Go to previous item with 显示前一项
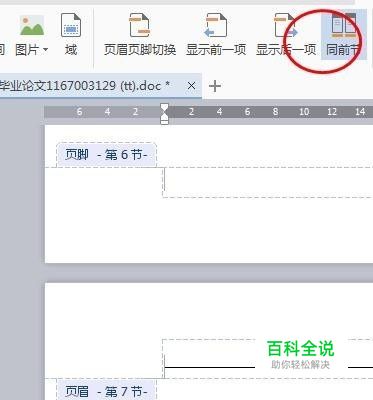This screenshot has width=373, height=400. click(x=216, y=34)
